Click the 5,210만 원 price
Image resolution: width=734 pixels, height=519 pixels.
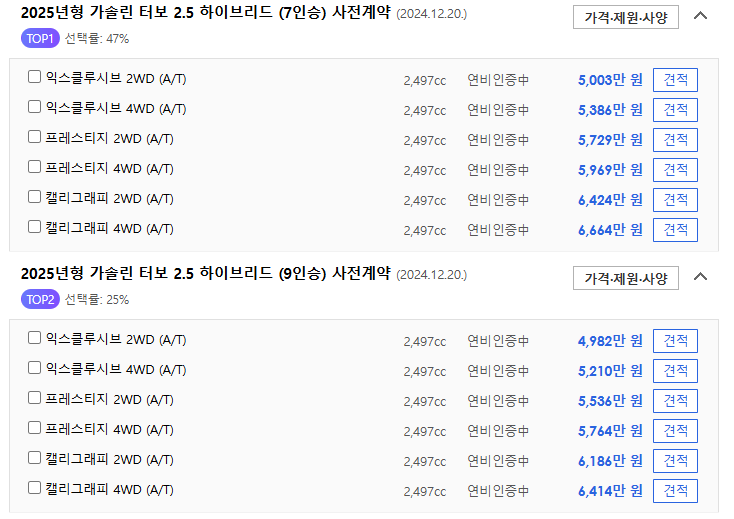coord(610,371)
